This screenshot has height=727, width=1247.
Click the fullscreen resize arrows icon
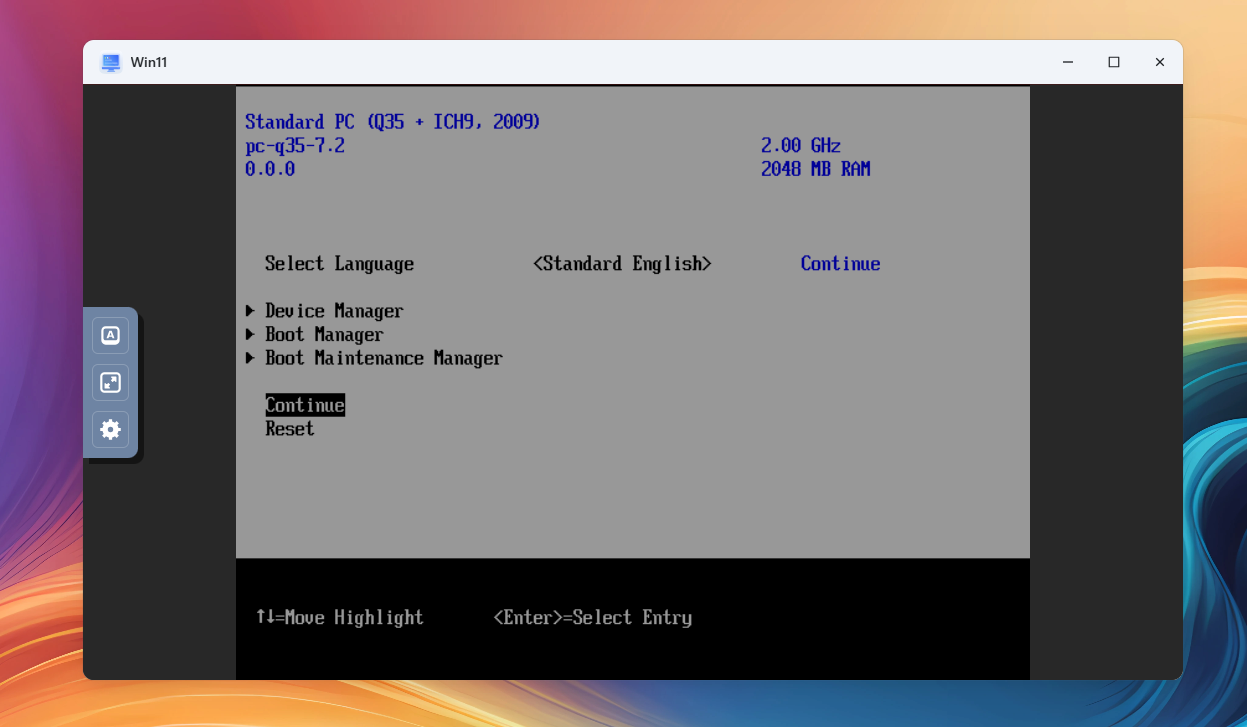(x=111, y=382)
